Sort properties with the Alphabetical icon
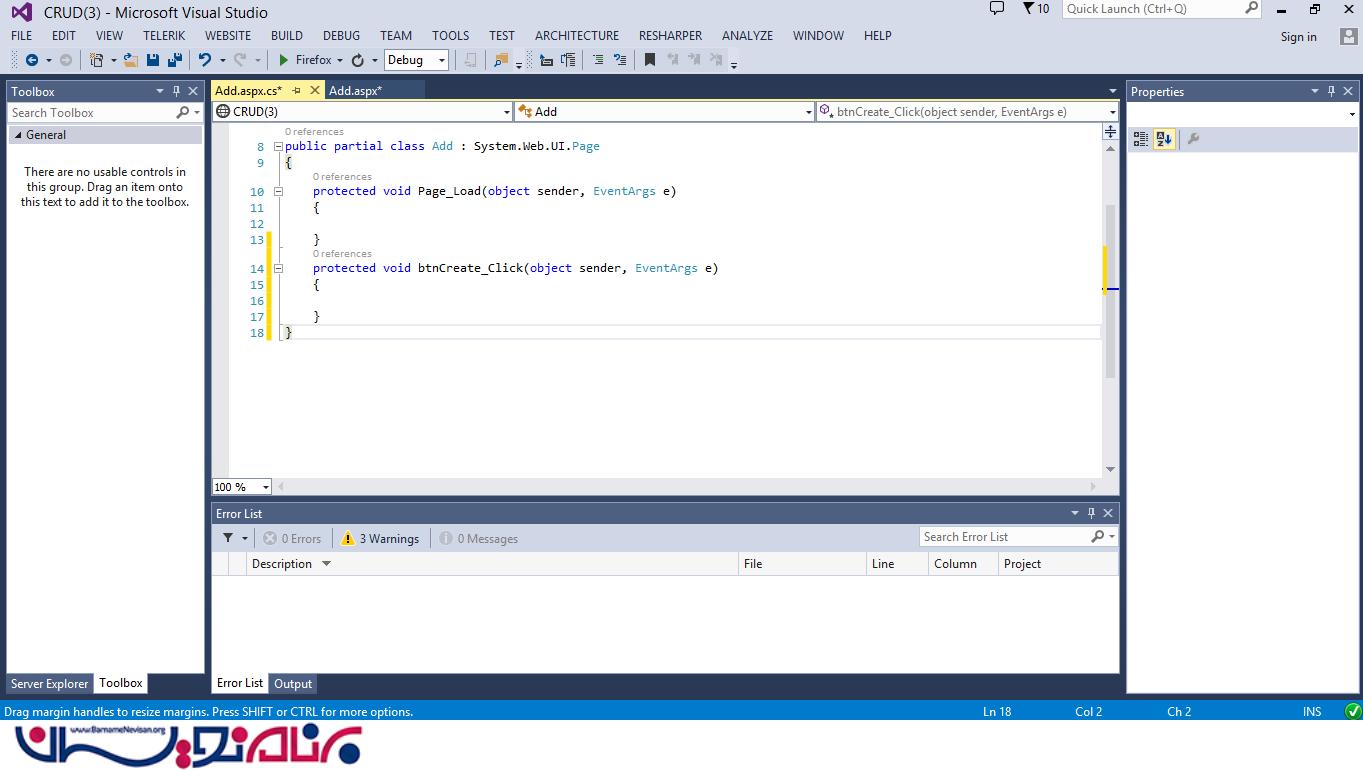The image size is (1363, 770). (x=1164, y=139)
